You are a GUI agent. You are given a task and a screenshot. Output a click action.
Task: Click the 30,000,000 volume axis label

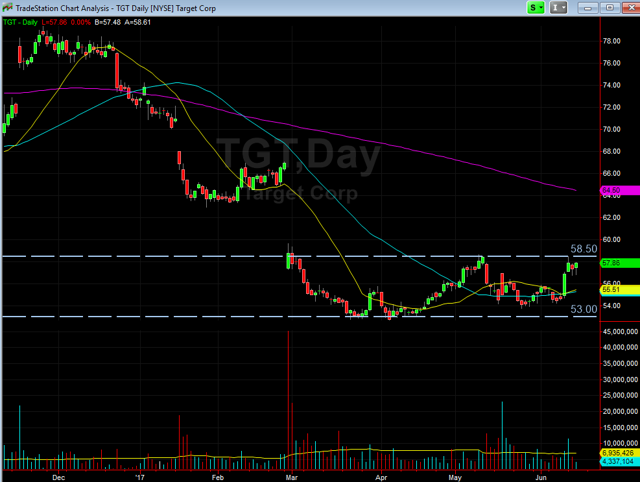(620, 380)
